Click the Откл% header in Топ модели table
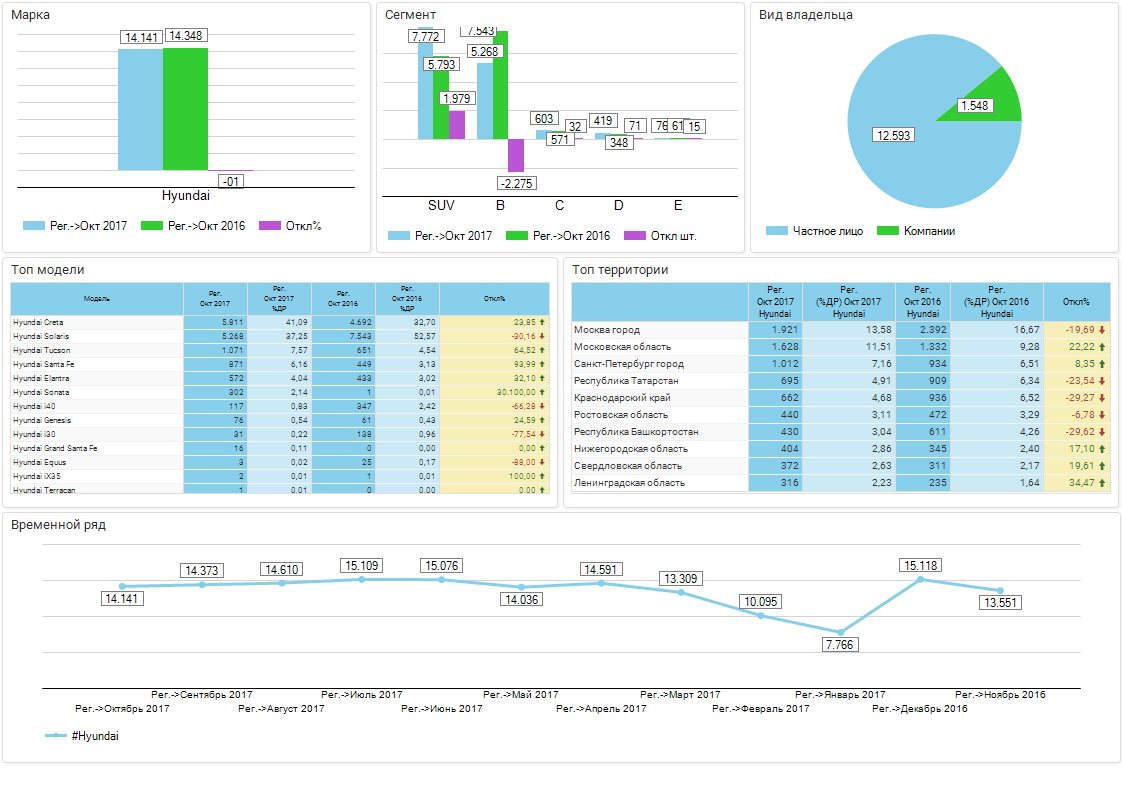The height and width of the screenshot is (793, 1122). point(494,298)
